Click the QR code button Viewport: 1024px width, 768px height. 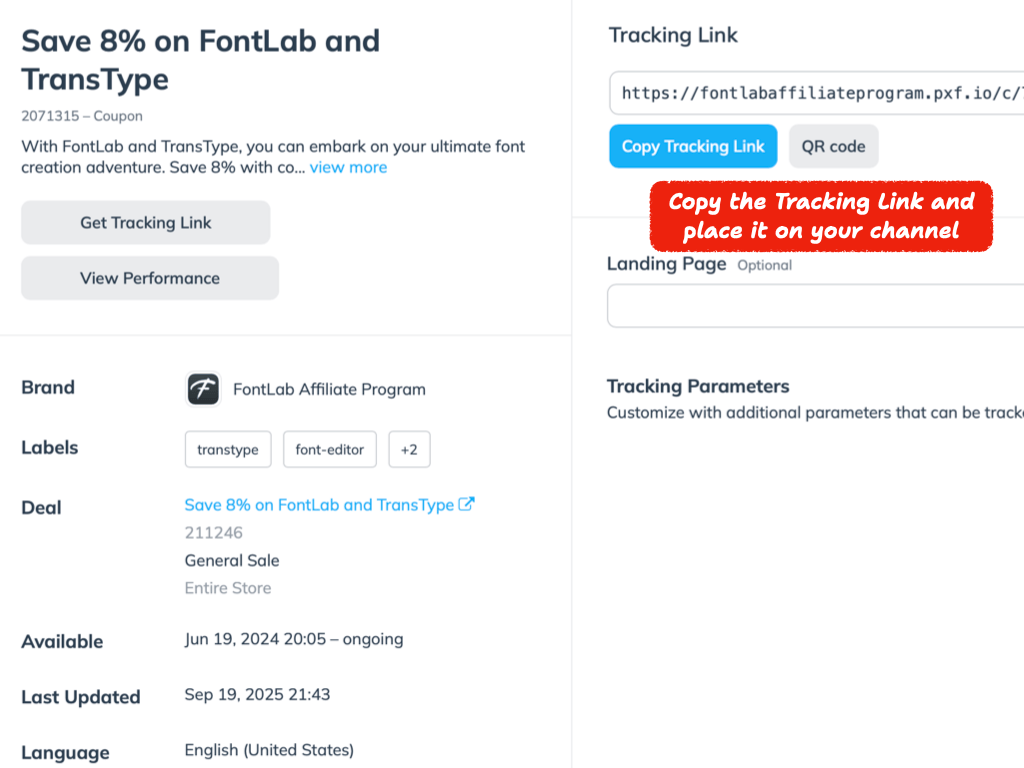[833, 146]
